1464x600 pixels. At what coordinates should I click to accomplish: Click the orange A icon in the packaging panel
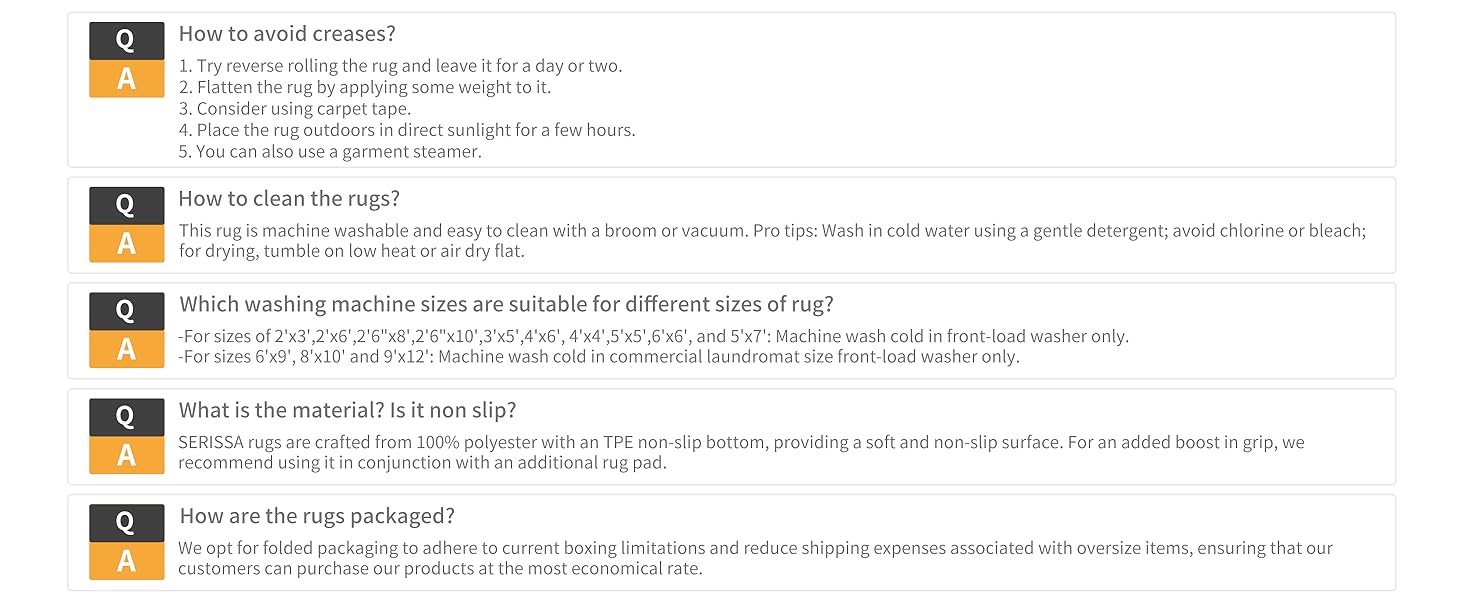pos(126,561)
